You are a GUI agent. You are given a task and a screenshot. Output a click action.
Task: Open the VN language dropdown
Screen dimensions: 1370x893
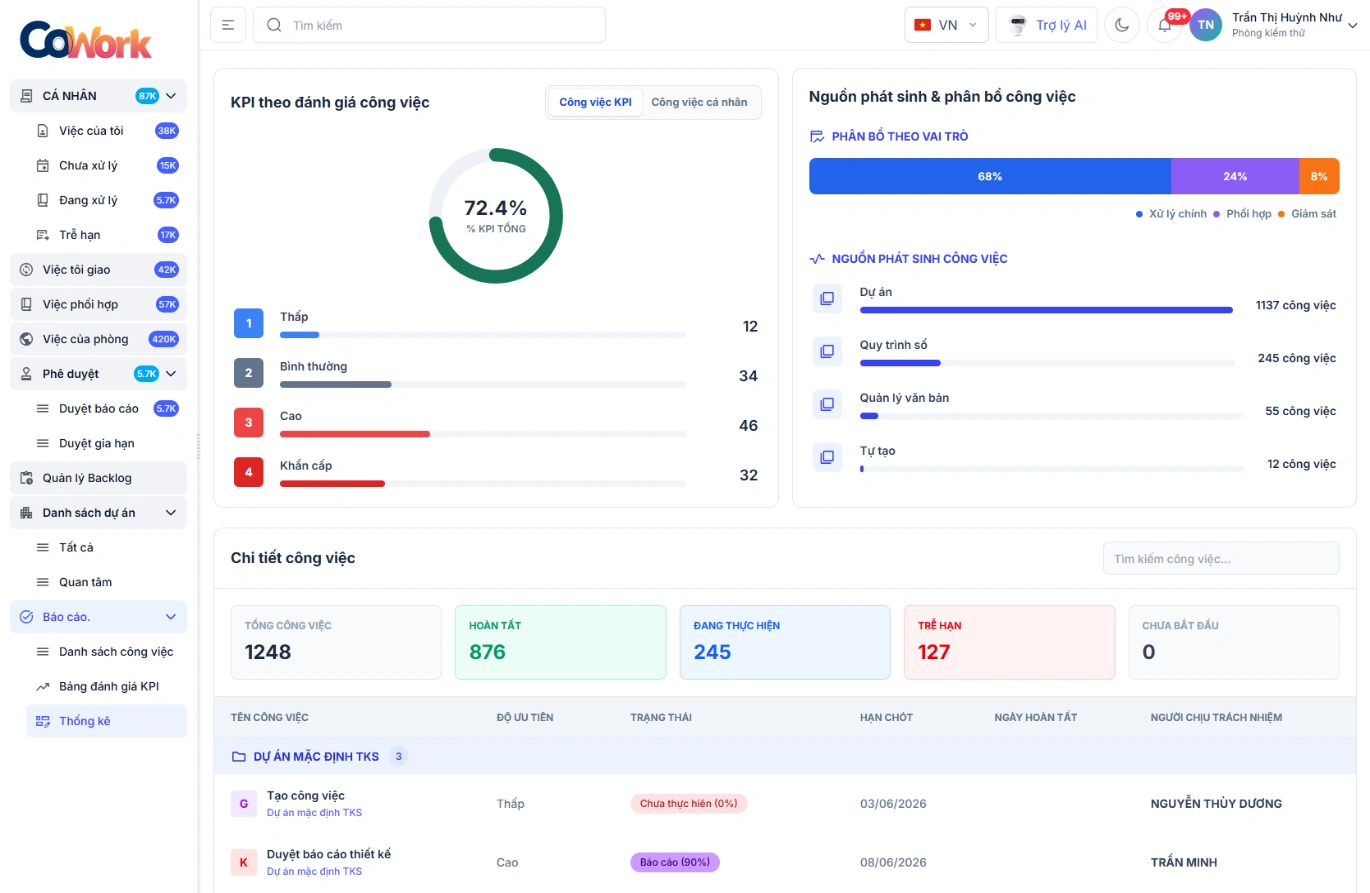point(946,25)
